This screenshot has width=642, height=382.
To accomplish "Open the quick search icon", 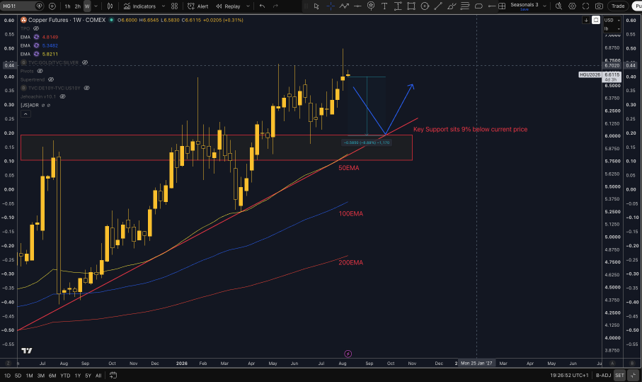I will [558, 6].
